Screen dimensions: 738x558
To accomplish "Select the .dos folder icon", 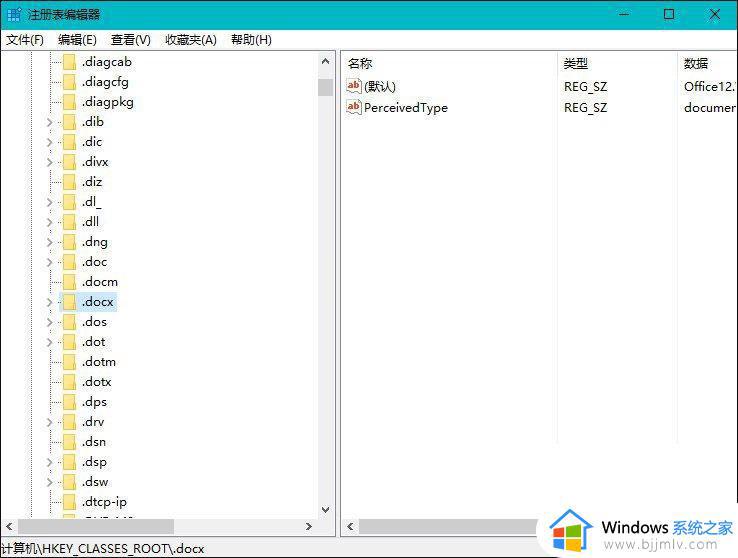I will (70, 322).
